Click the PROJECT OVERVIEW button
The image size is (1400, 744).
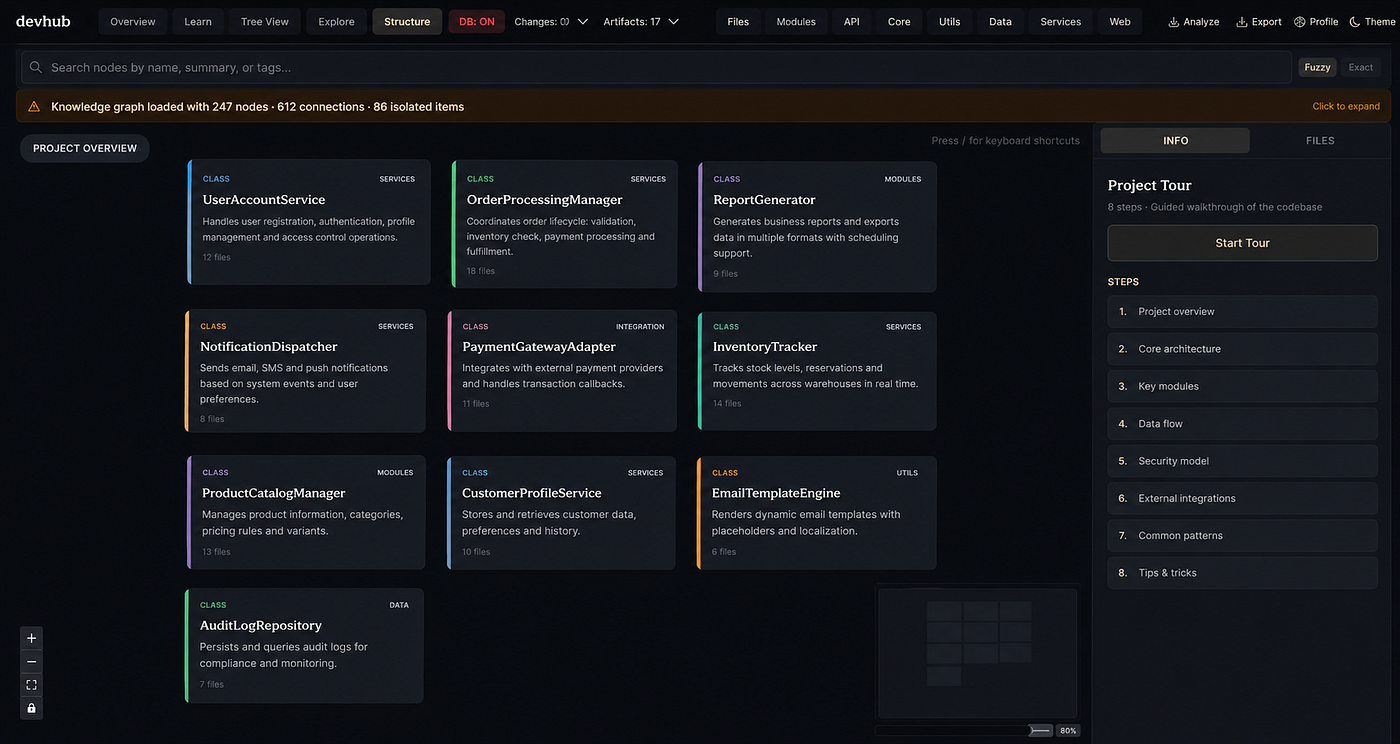tap(85, 148)
